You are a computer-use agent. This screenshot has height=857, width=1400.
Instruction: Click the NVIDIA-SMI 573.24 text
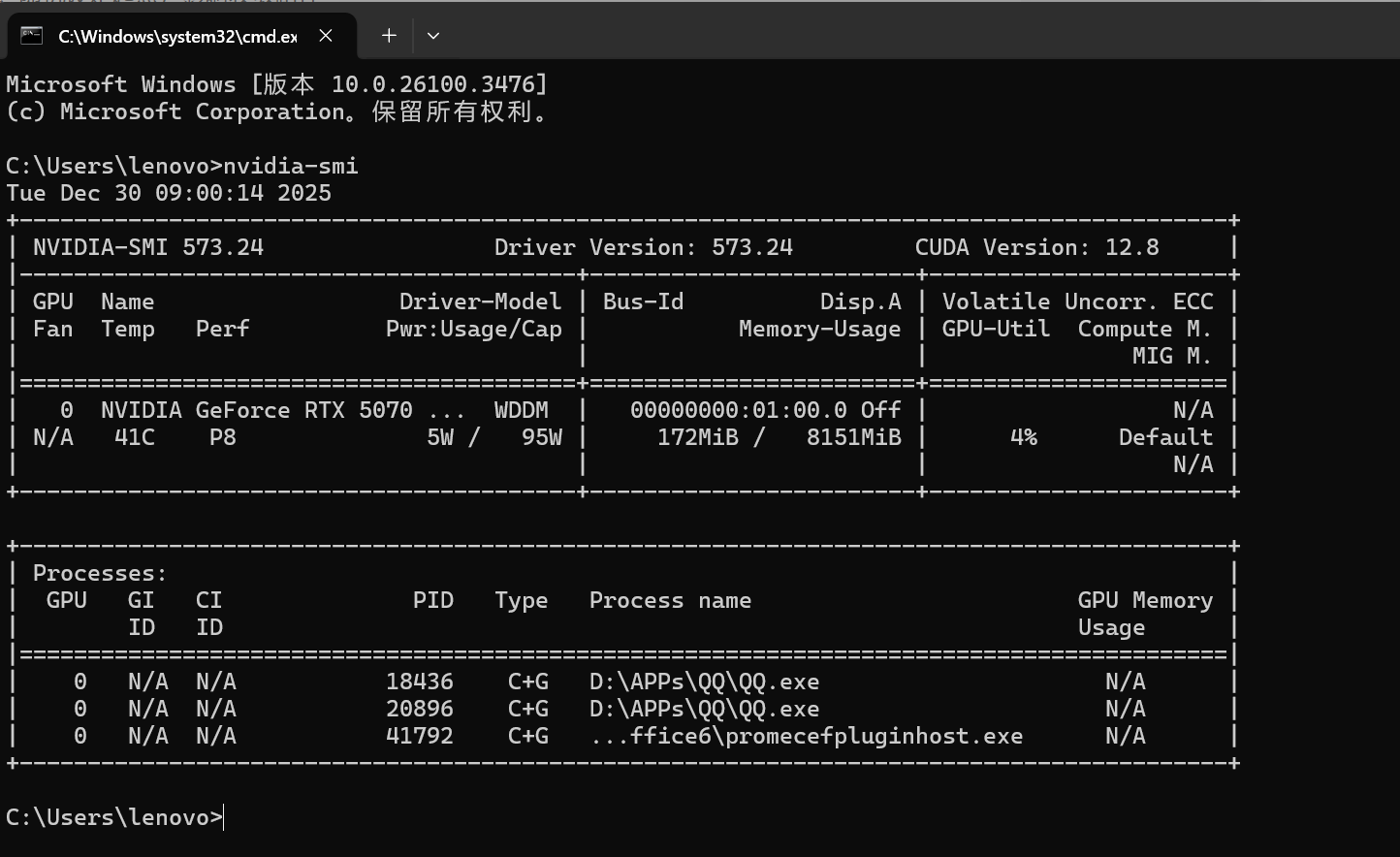[x=148, y=247]
